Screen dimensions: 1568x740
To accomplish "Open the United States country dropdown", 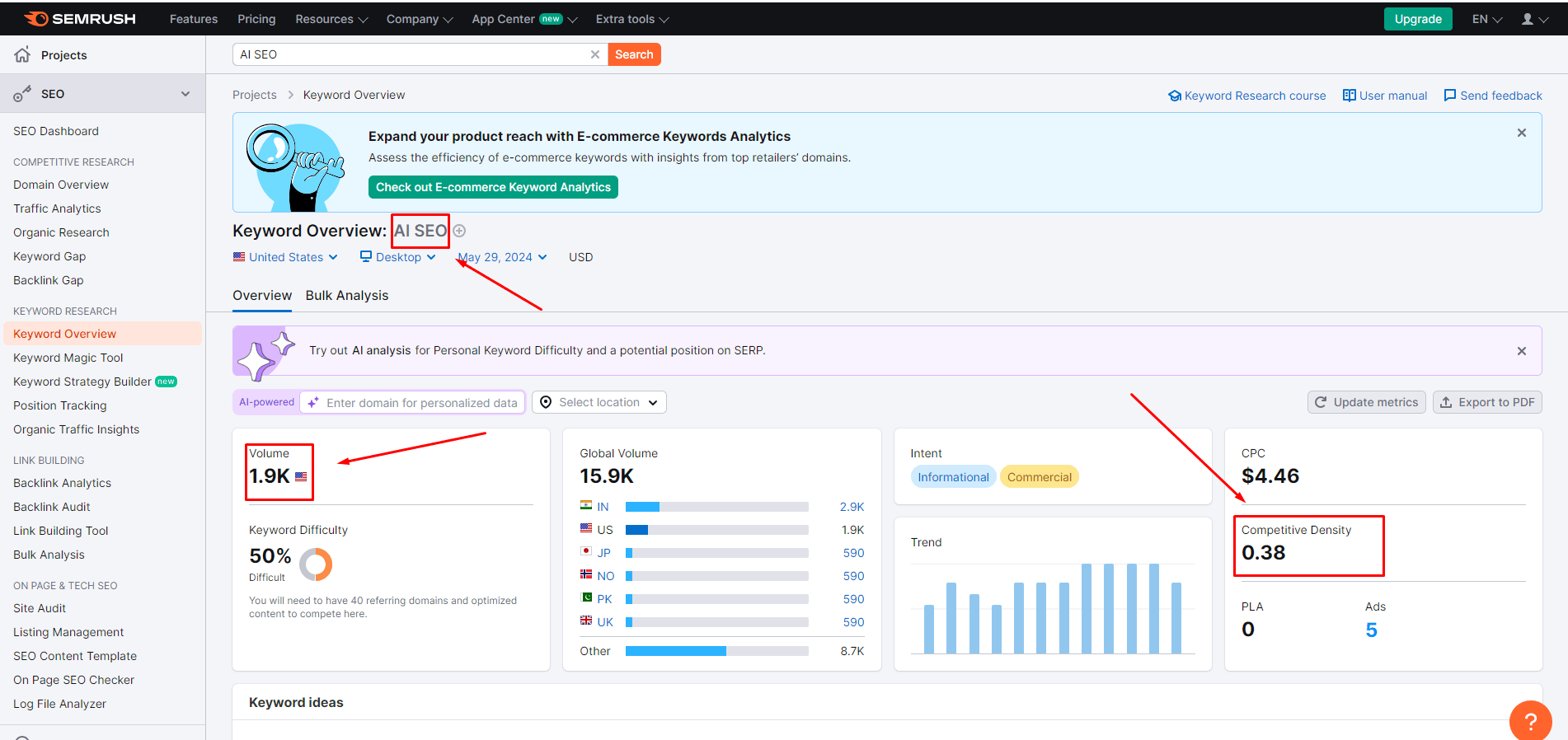I will (285, 257).
